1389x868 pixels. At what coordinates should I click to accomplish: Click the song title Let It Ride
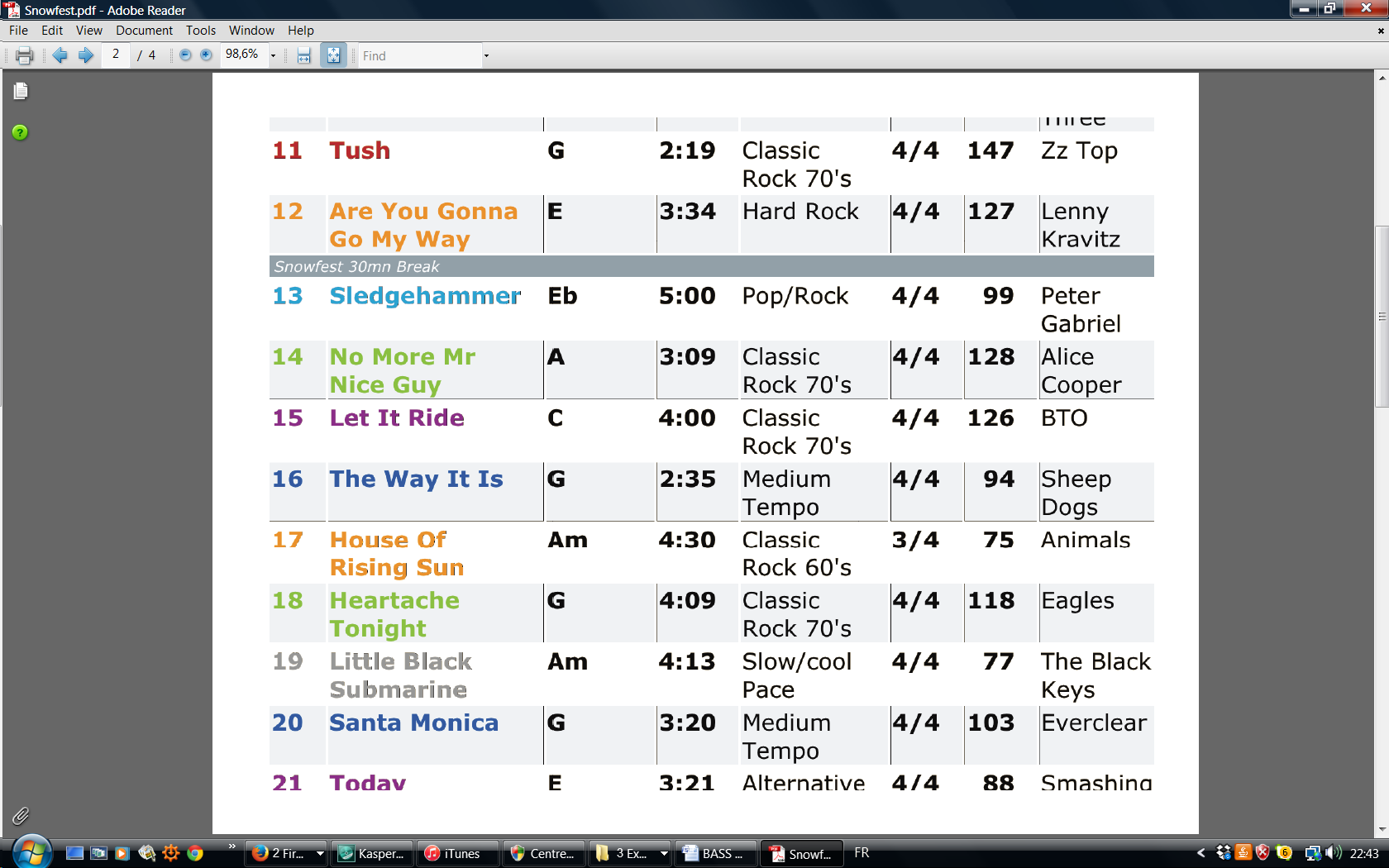coord(397,417)
